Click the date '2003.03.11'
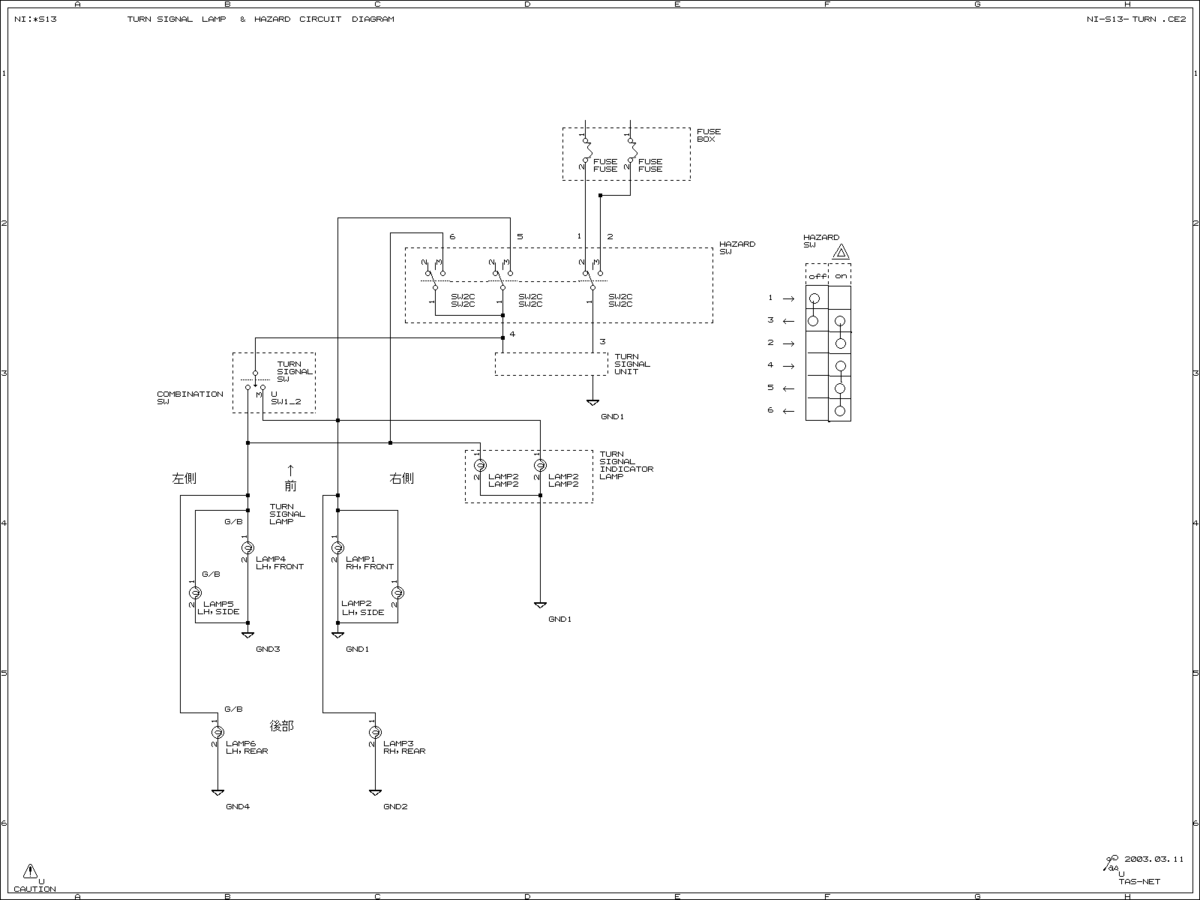The height and width of the screenshot is (900, 1200). click(x=1154, y=858)
